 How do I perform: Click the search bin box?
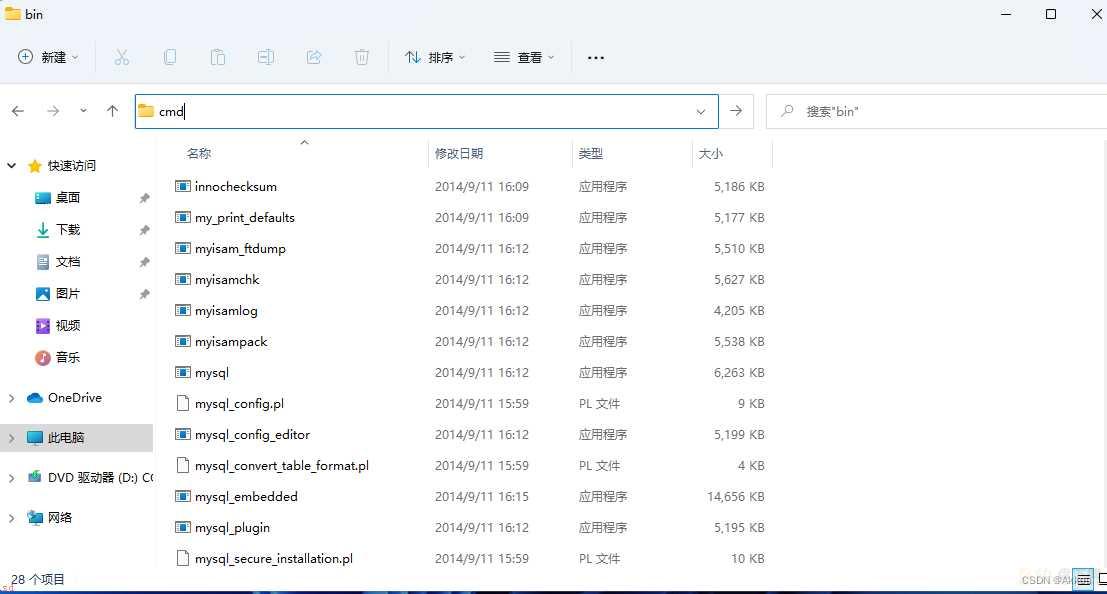[936, 112]
